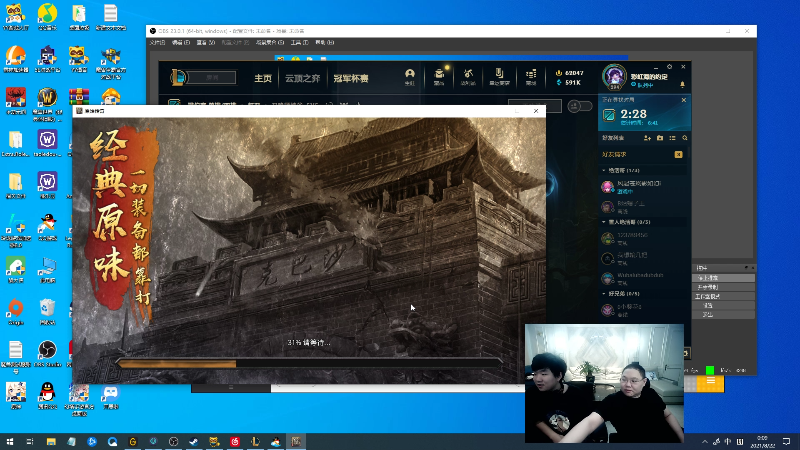Viewport: 800px width, 450px height.
Task: Open the OBS Studio desktop shortcut
Action: [x=47, y=354]
